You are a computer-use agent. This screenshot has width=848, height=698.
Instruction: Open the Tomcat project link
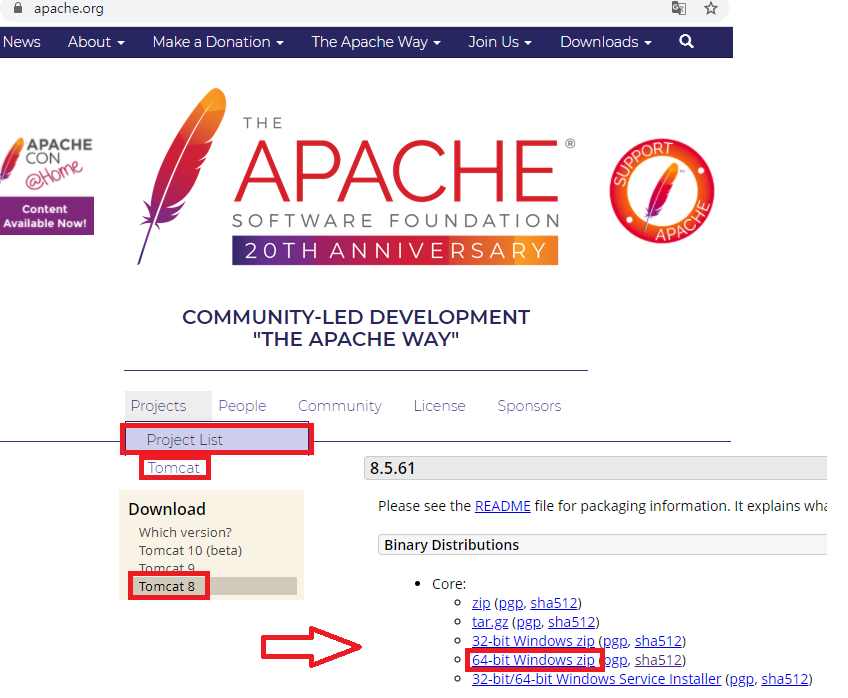click(174, 467)
